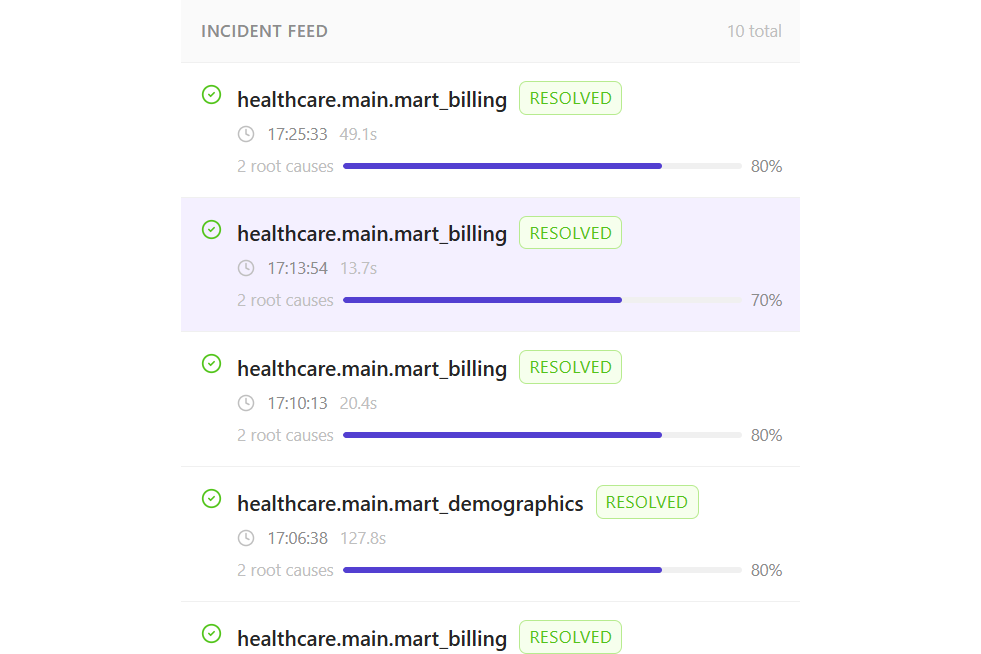Click check icon beside mart_demographics incident

[x=211, y=499]
